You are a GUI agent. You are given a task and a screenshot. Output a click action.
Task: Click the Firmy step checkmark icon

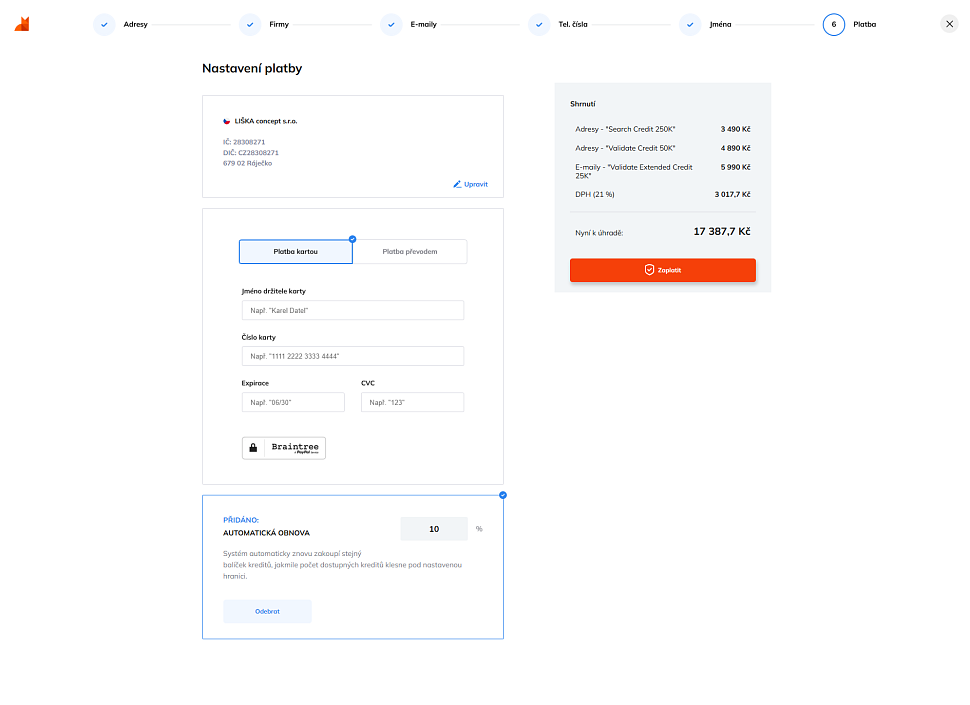tap(250, 25)
